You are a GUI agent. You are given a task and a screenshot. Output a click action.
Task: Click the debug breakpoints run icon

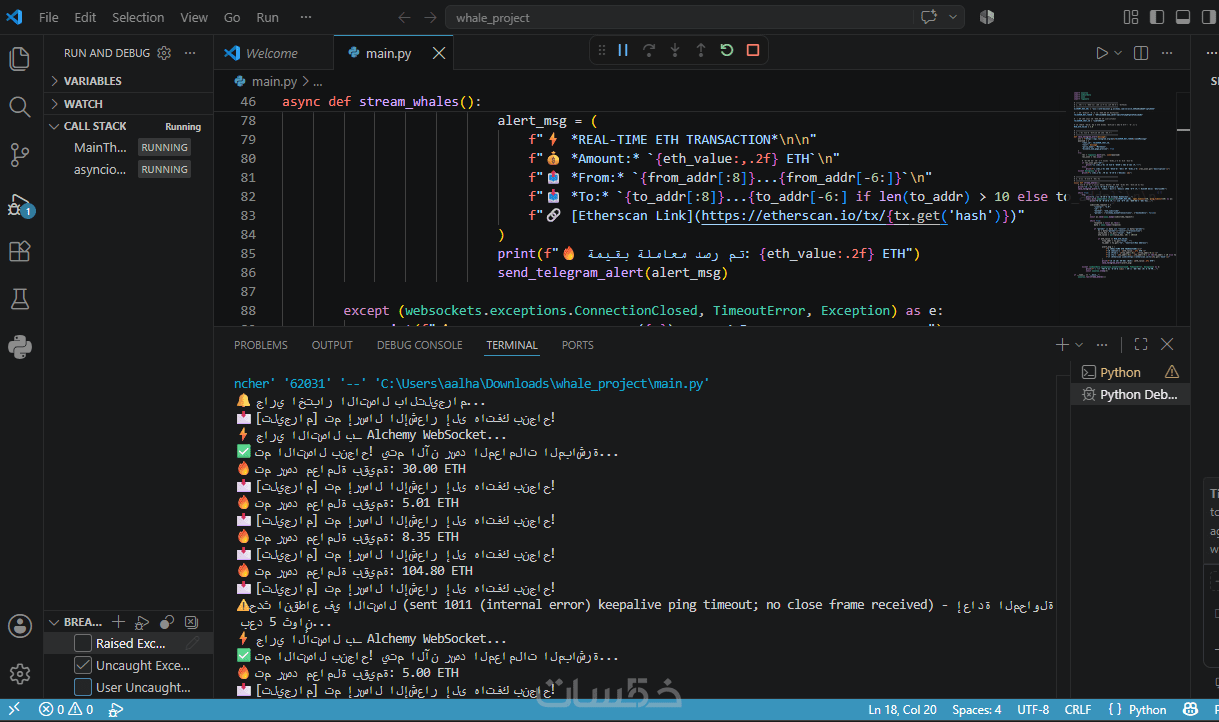click(142, 621)
